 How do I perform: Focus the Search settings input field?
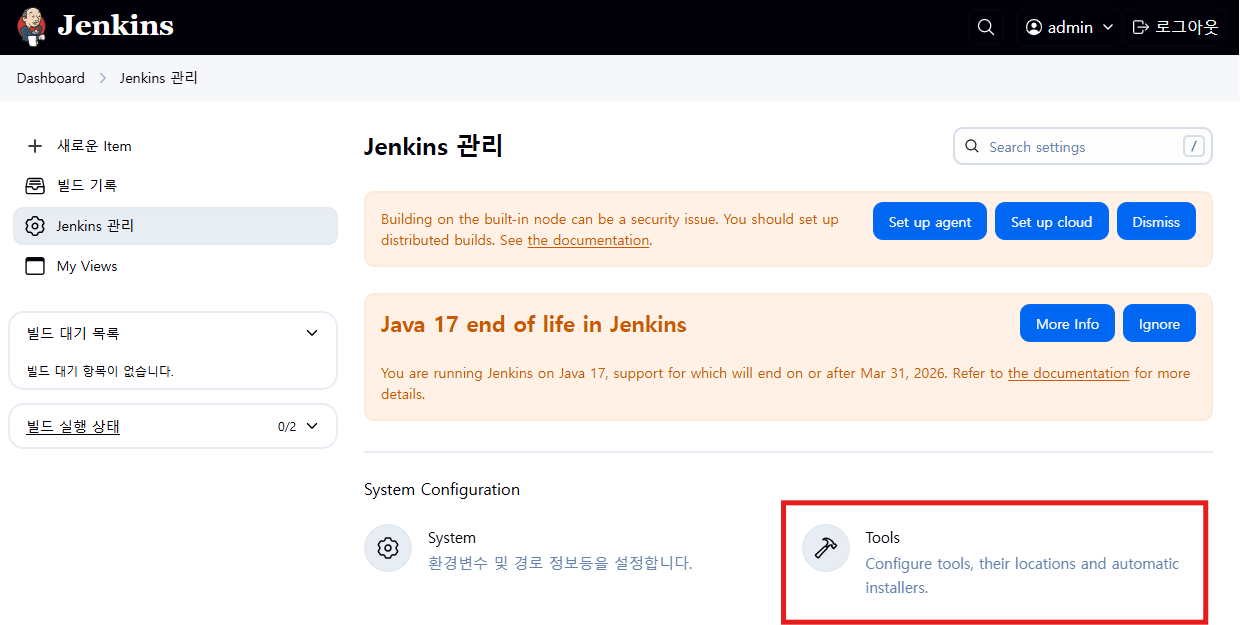point(1083,146)
